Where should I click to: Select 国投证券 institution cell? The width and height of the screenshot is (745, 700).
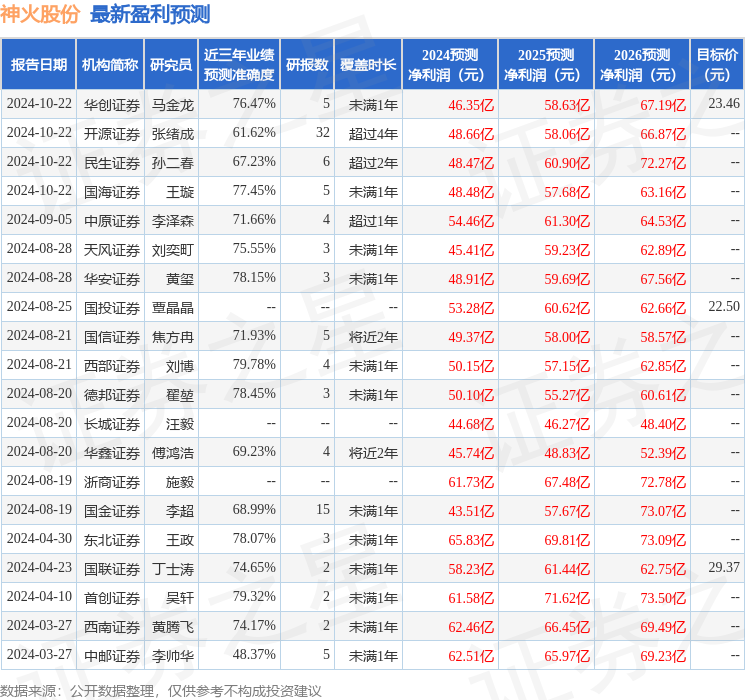(112, 307)
